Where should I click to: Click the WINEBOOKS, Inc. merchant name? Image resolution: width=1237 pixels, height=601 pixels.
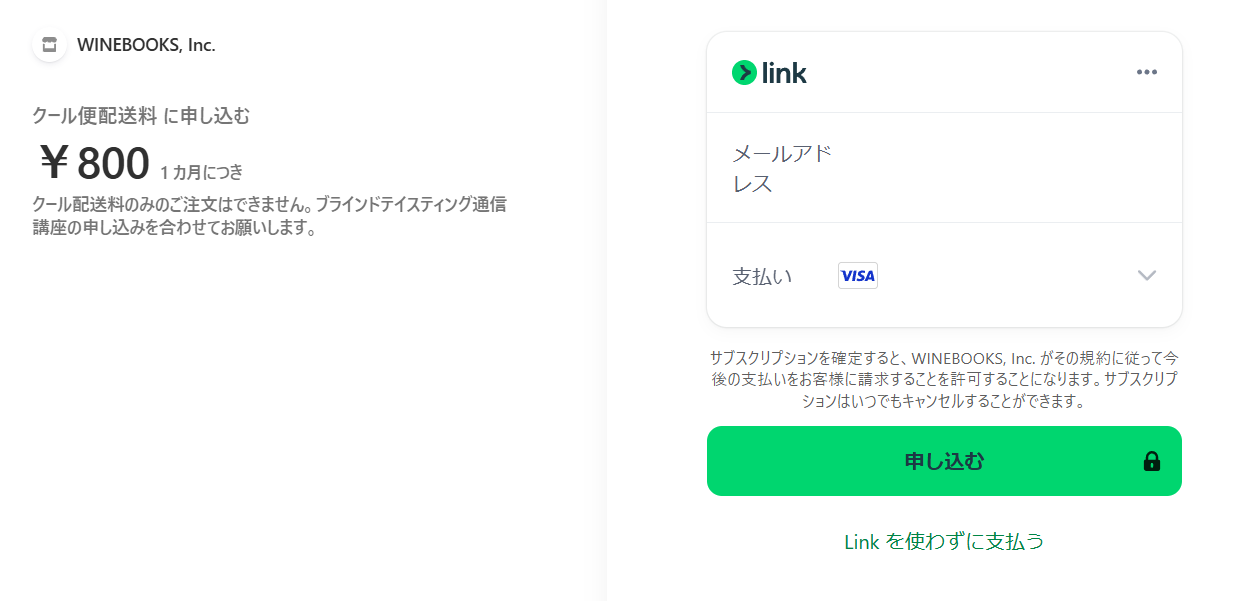(146, 45)
